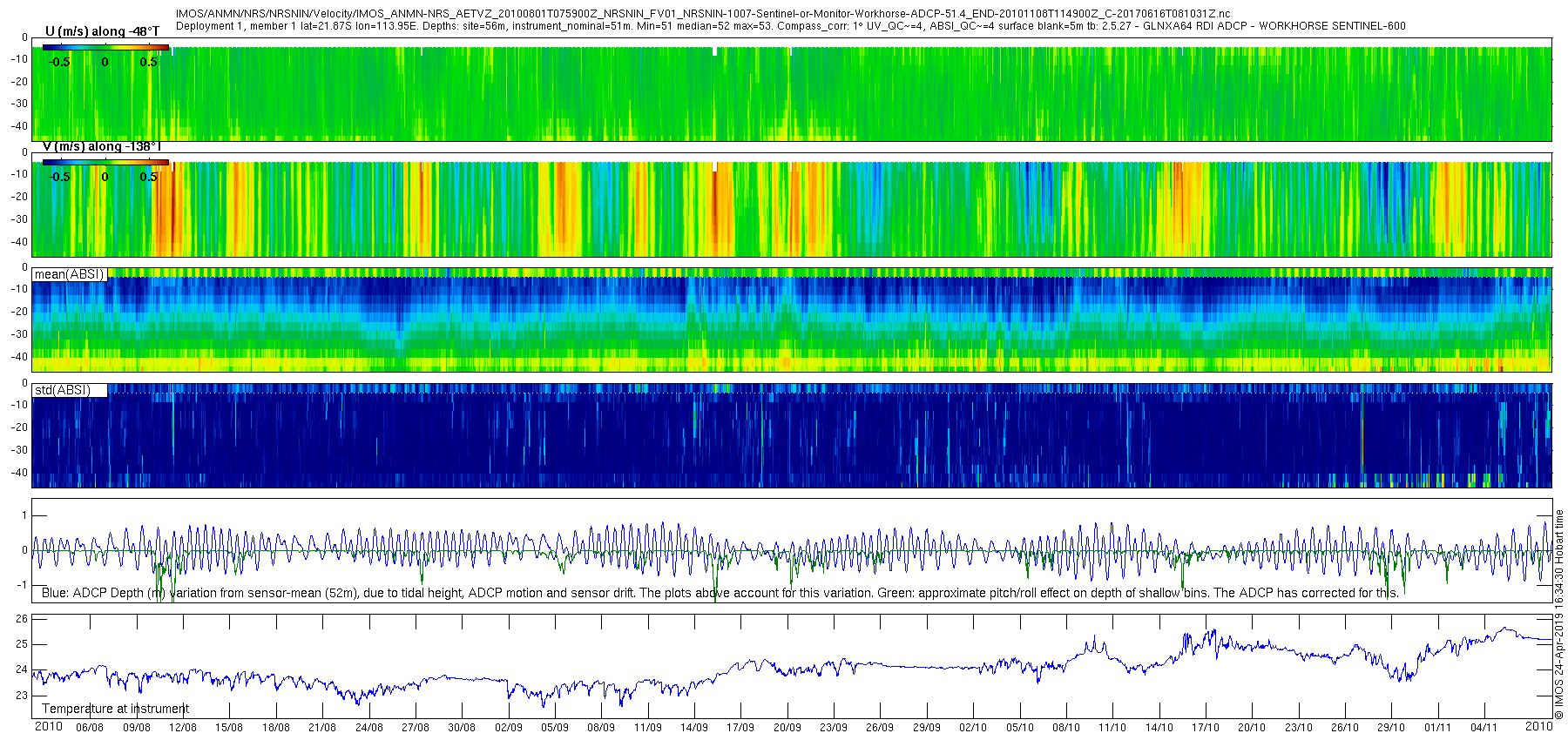This screenshot has height=740, width=1568.
Task: Click the '30/08' date tick label
Action: [x=462, y=728]
